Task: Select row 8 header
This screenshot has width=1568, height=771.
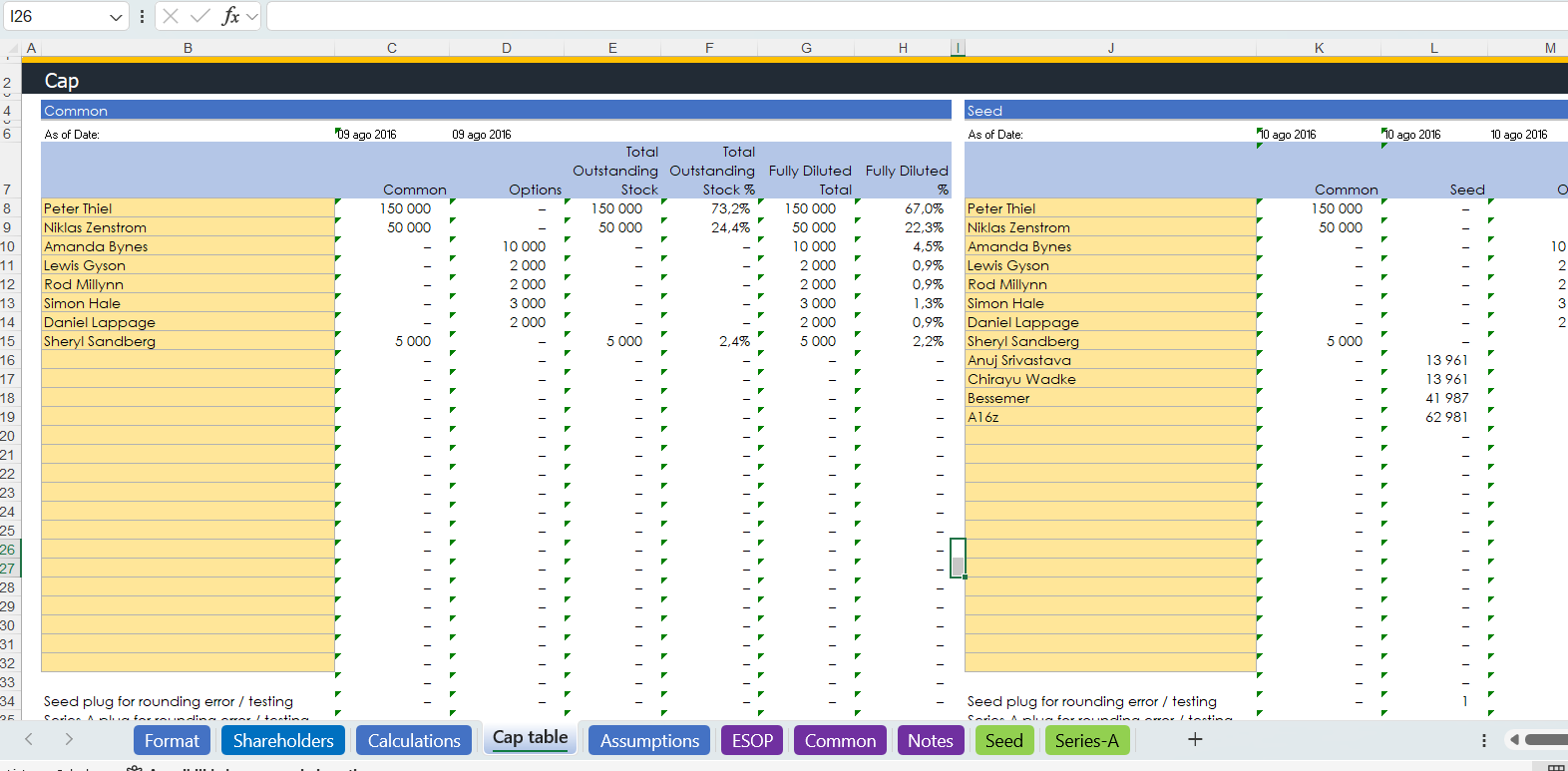Action: [8, 208]
